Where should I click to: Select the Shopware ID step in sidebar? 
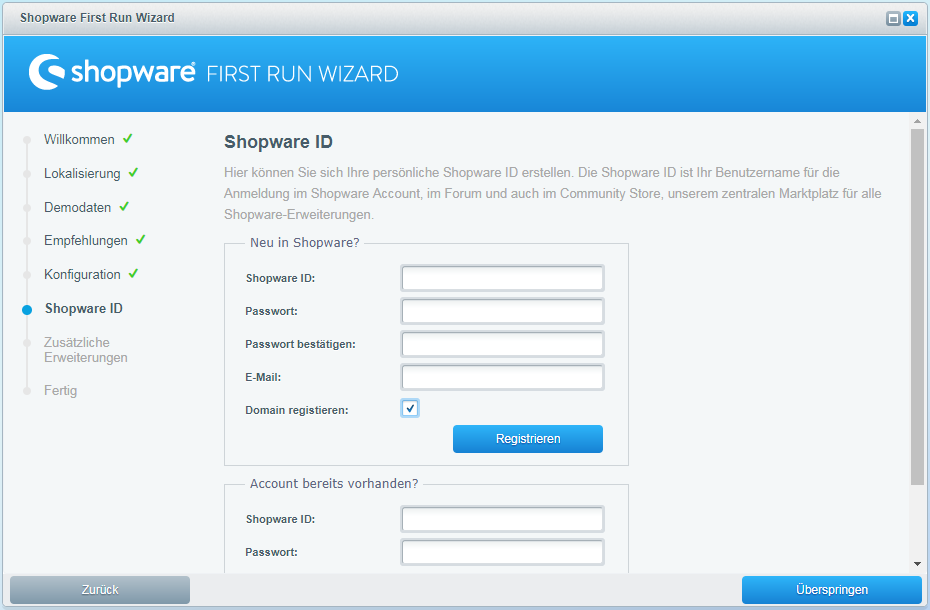point(84,309)
